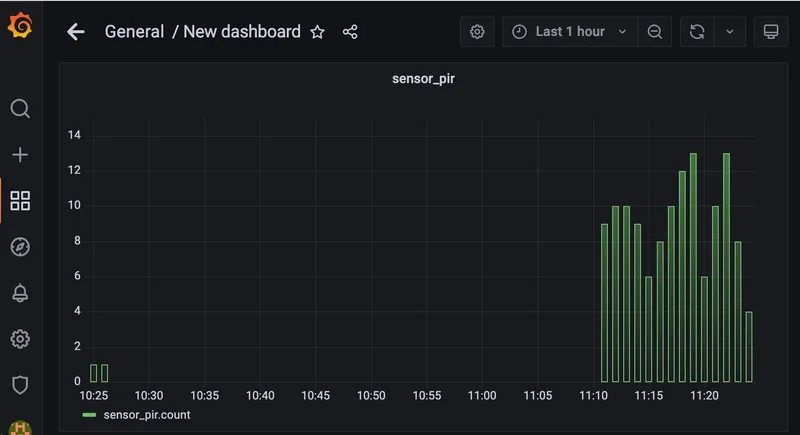Click the 10:30 x-axis label
The height and width of the screenshot is (435, 800).
point(149,396)
